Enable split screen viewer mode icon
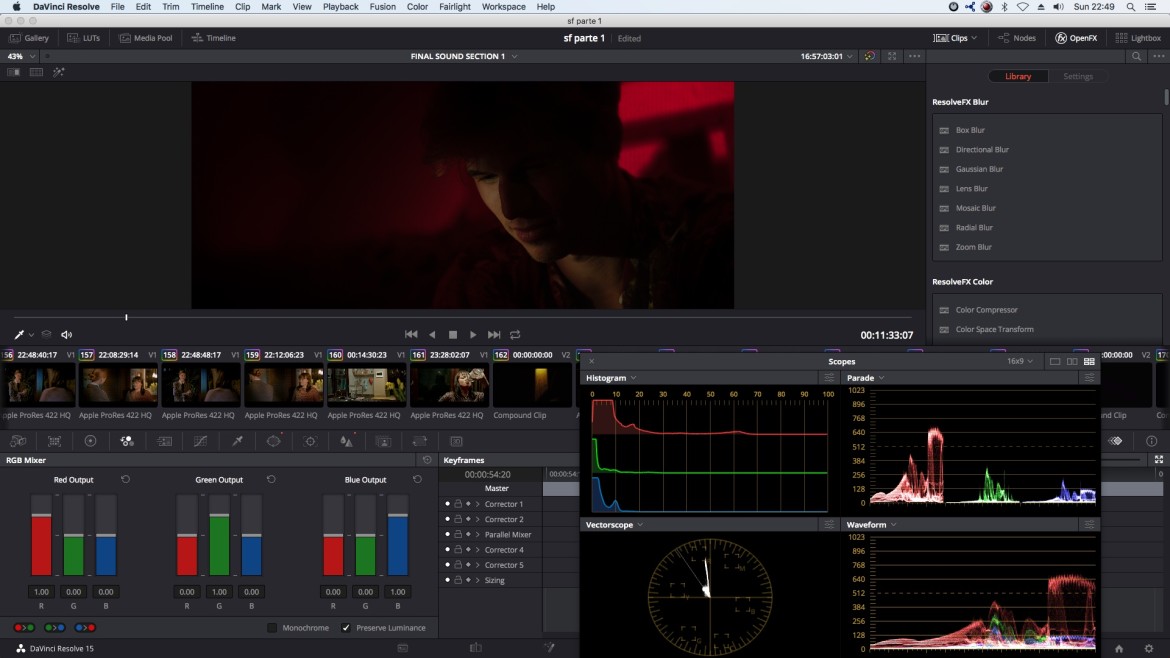The height and width of the screenshot is (658, 1170). (36, 72)
